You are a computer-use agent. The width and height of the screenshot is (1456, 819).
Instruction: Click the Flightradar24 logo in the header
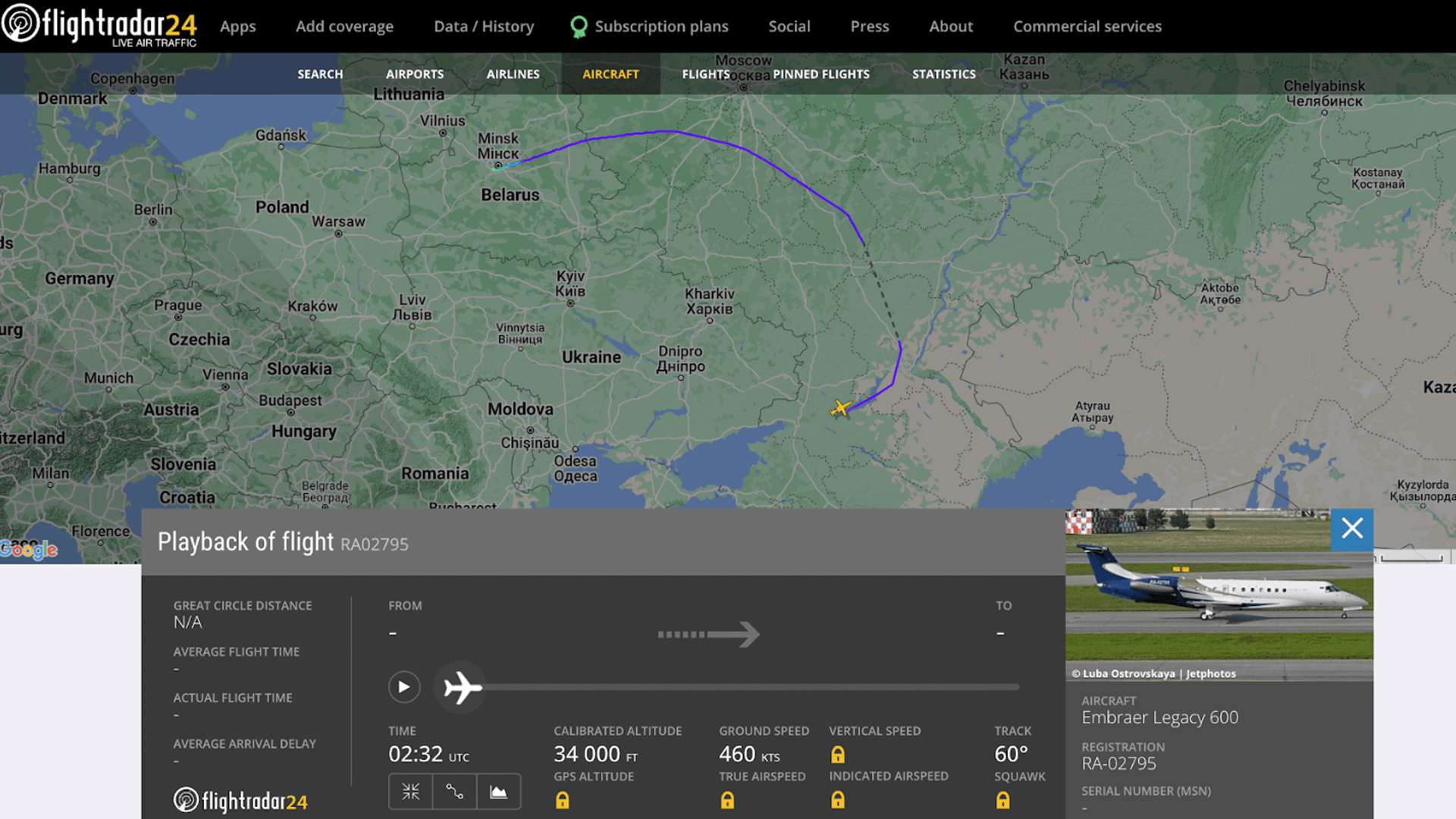[x=100, y=25]
